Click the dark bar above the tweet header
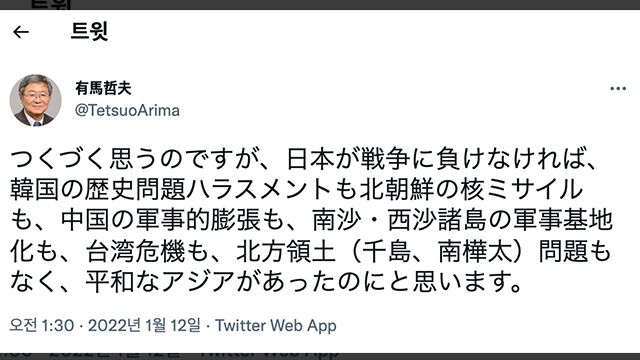640x360 pixels. (x=320, y=4)
